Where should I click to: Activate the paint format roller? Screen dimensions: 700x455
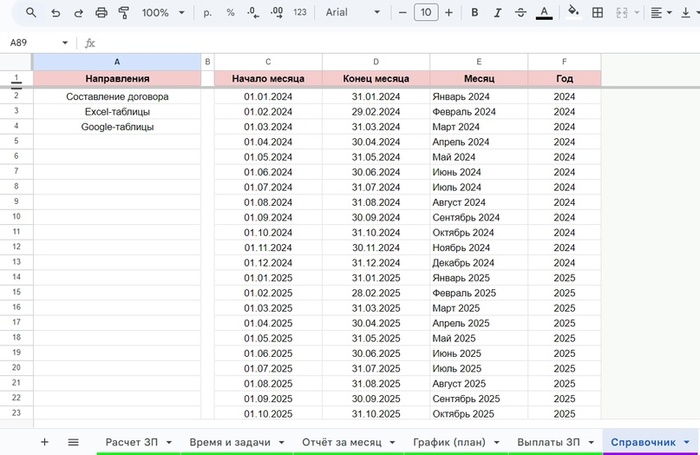pos(124,13)
